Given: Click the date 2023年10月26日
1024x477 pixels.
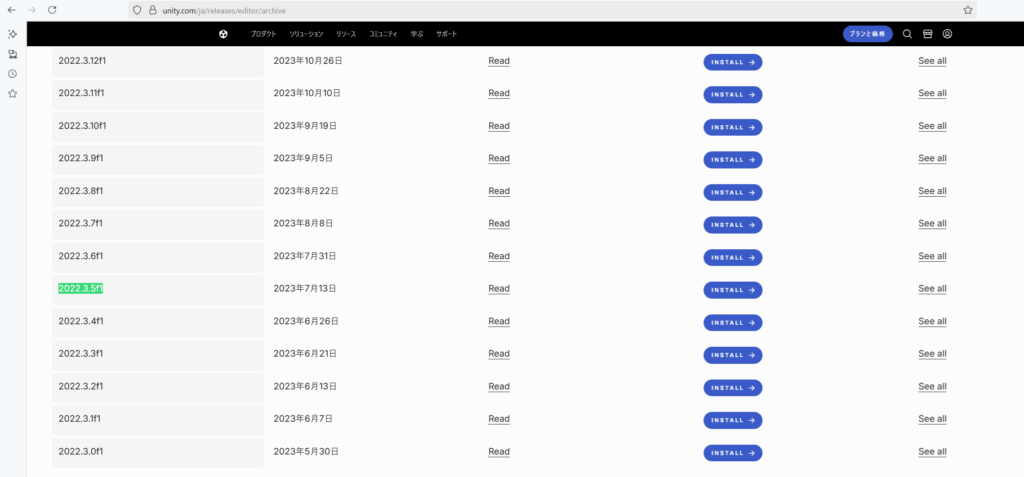Looking at the screenshot, I should coord(308,60).
